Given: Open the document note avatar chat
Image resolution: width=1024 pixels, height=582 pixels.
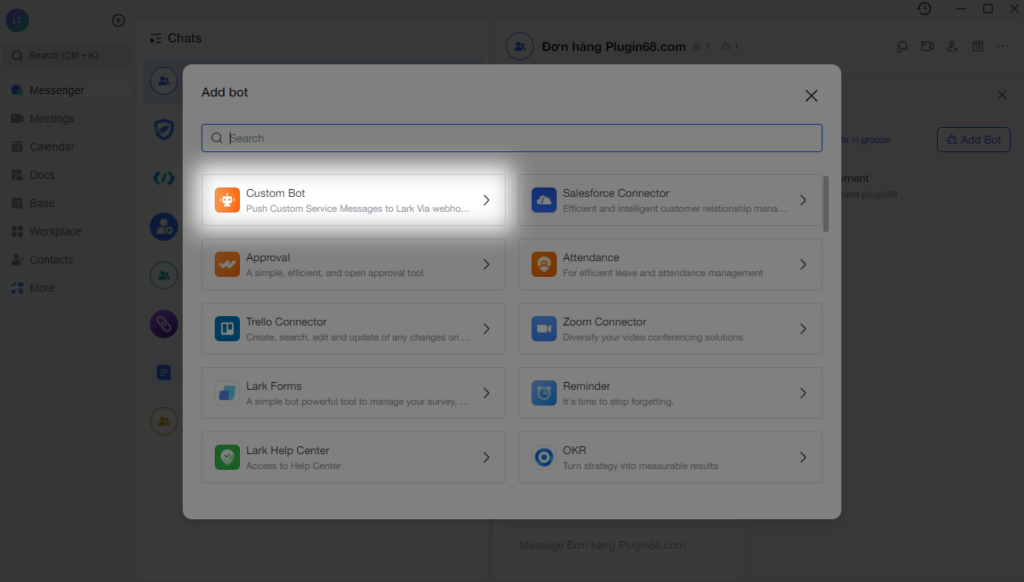Looking at the screenshot, I should [x=164, y=373].
